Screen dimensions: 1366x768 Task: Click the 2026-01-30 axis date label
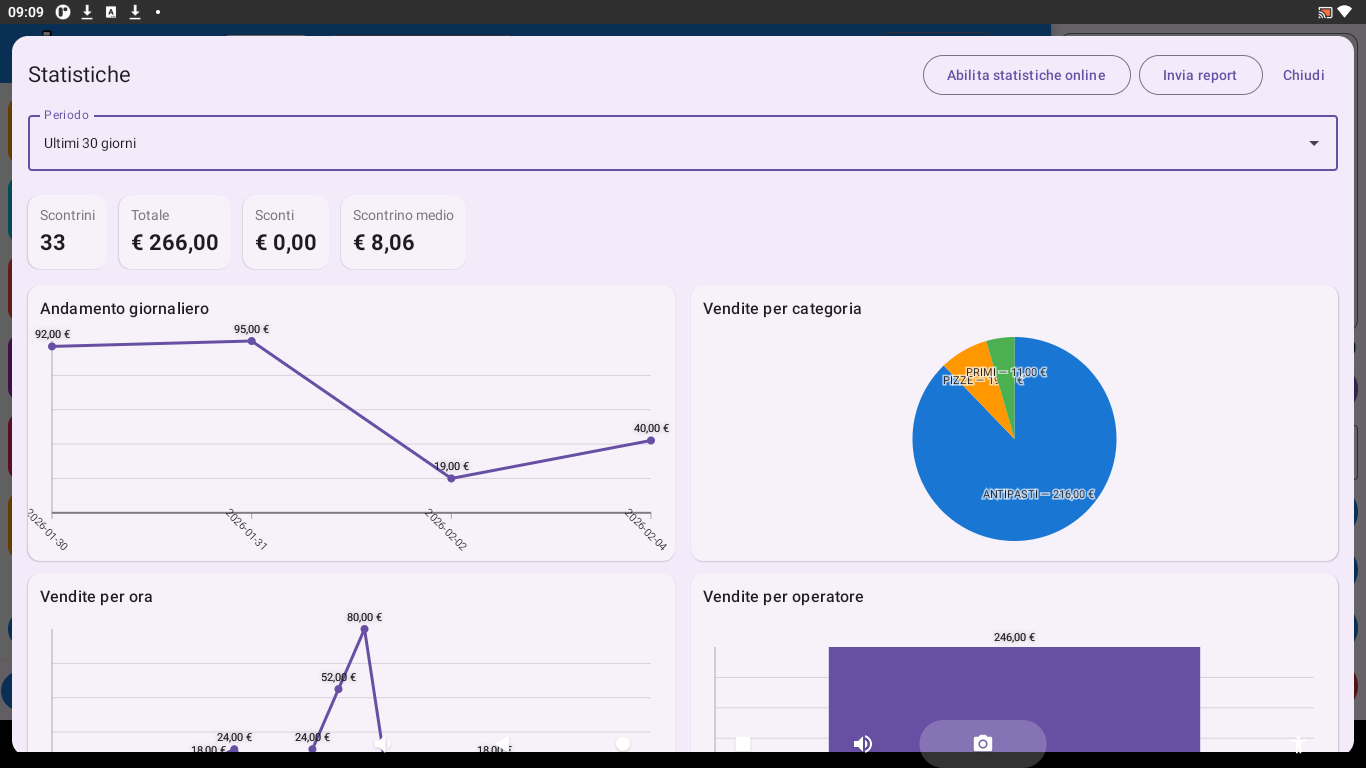click(x=47, y=530)
